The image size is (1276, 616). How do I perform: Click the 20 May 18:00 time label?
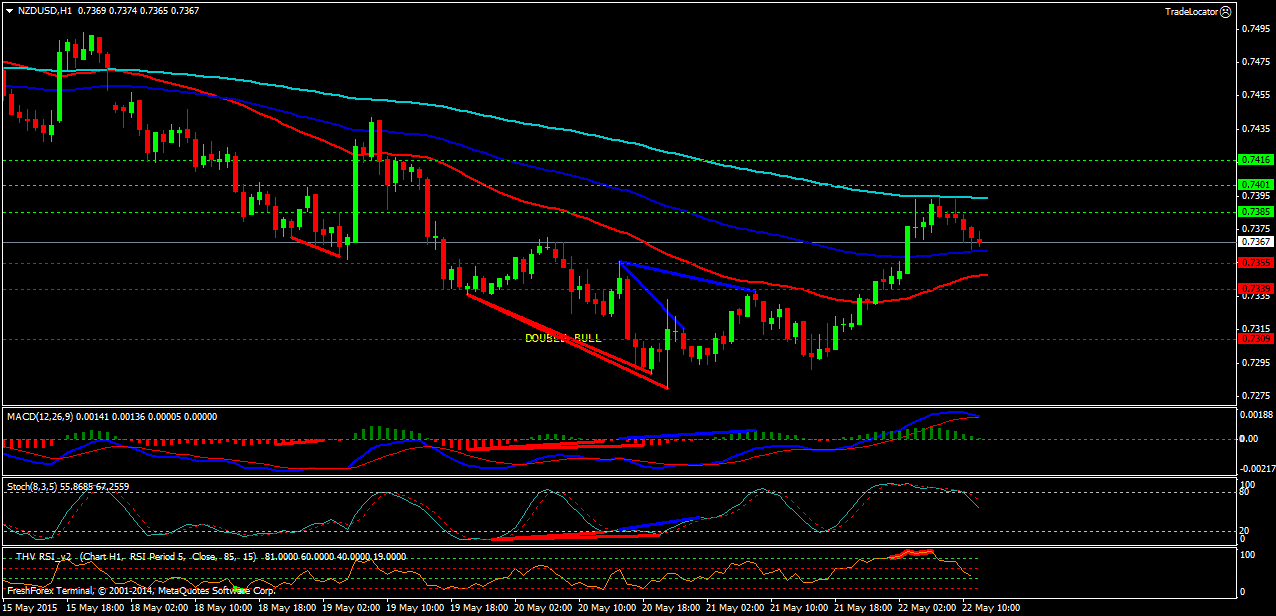pyautogui.click(x=670, y=608)
